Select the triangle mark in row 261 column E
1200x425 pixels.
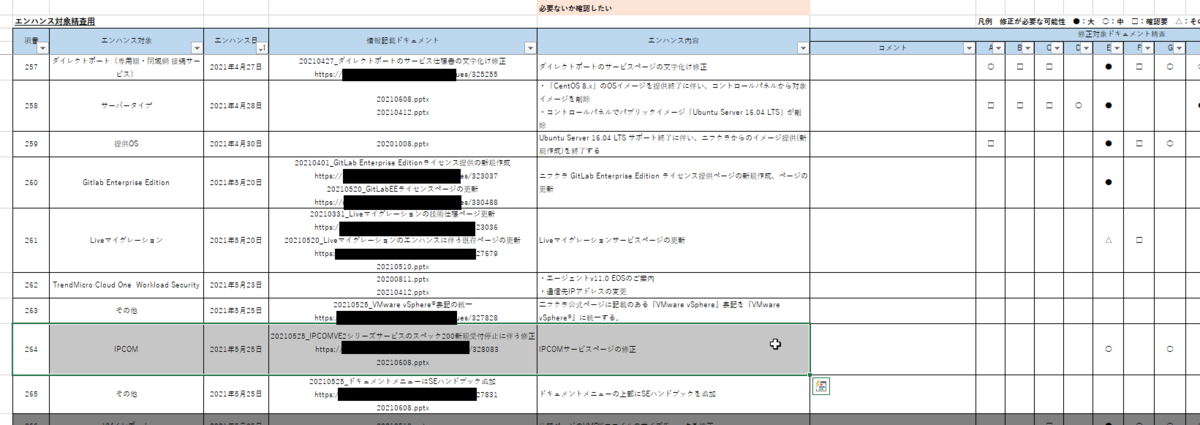(x=1110, y=241)
